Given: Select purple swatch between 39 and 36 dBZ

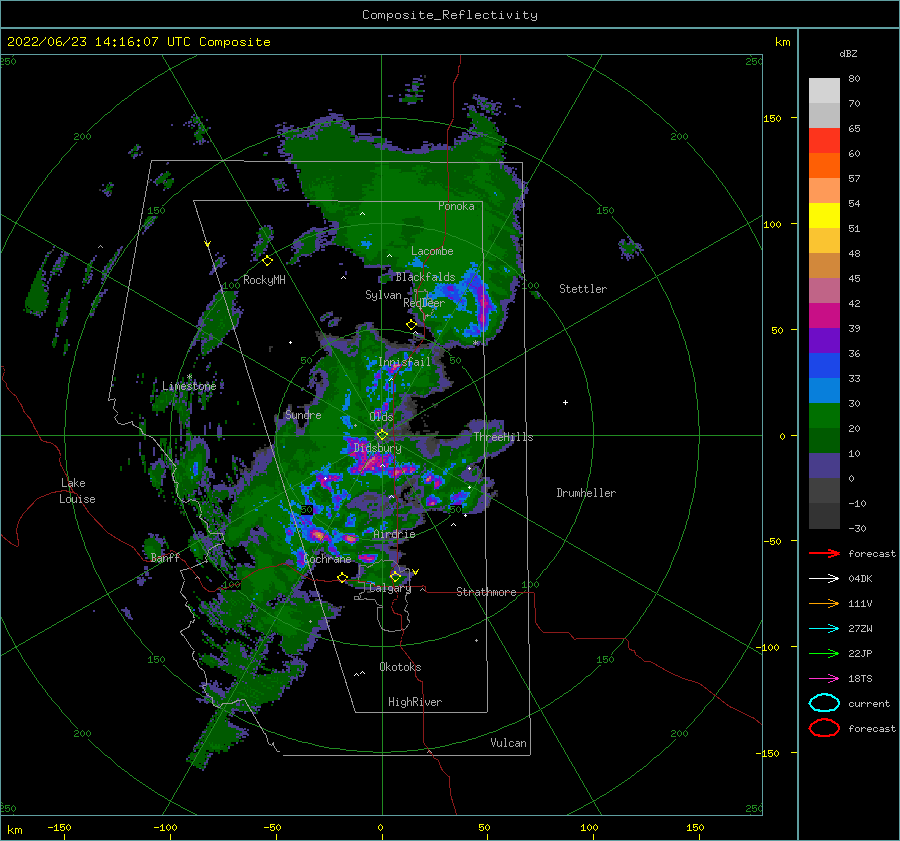Looking at the screenshot, I should [824, 341].
